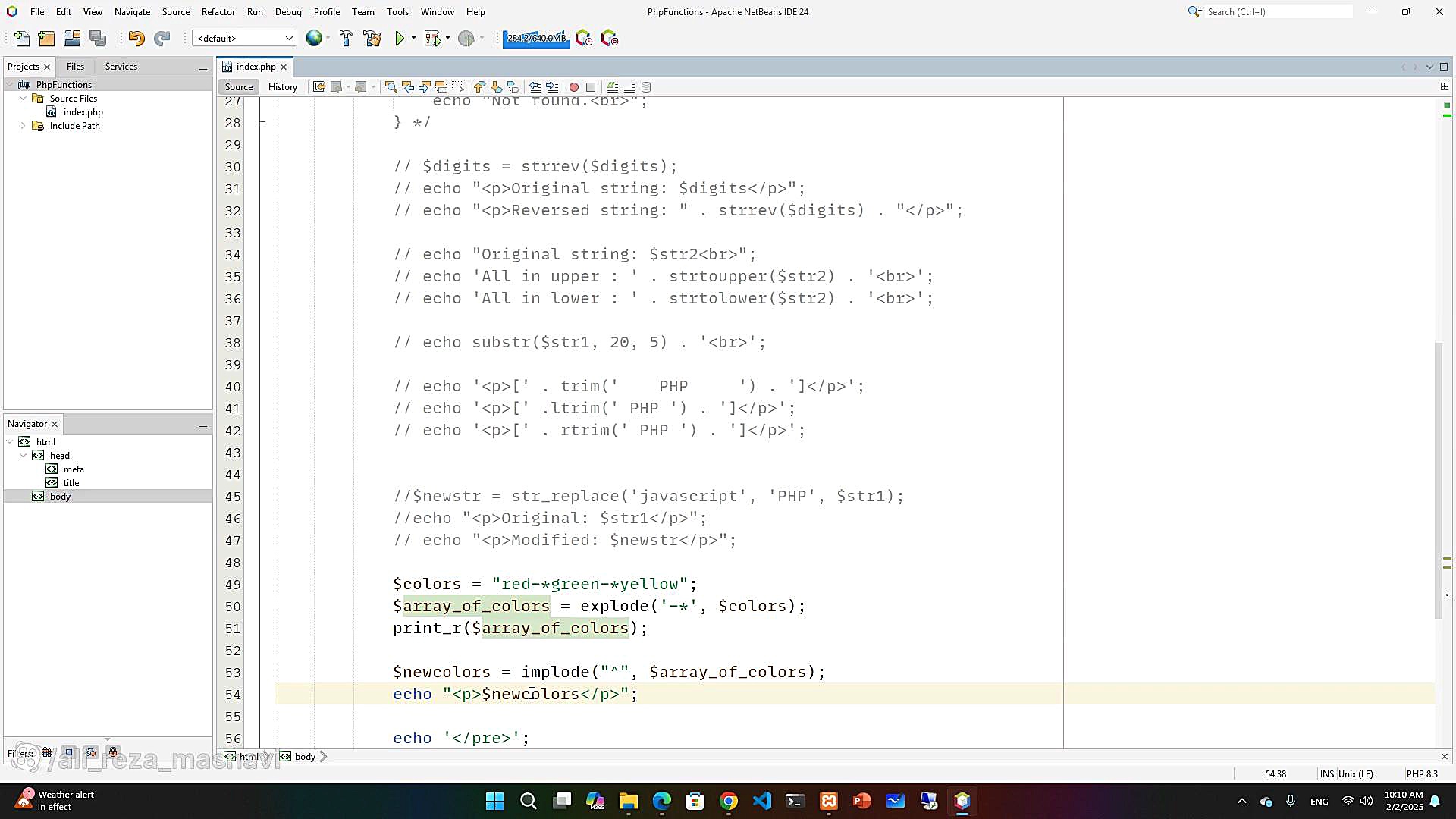
Task: Click the Build Project hammer icon
Action: click(346, 39)
